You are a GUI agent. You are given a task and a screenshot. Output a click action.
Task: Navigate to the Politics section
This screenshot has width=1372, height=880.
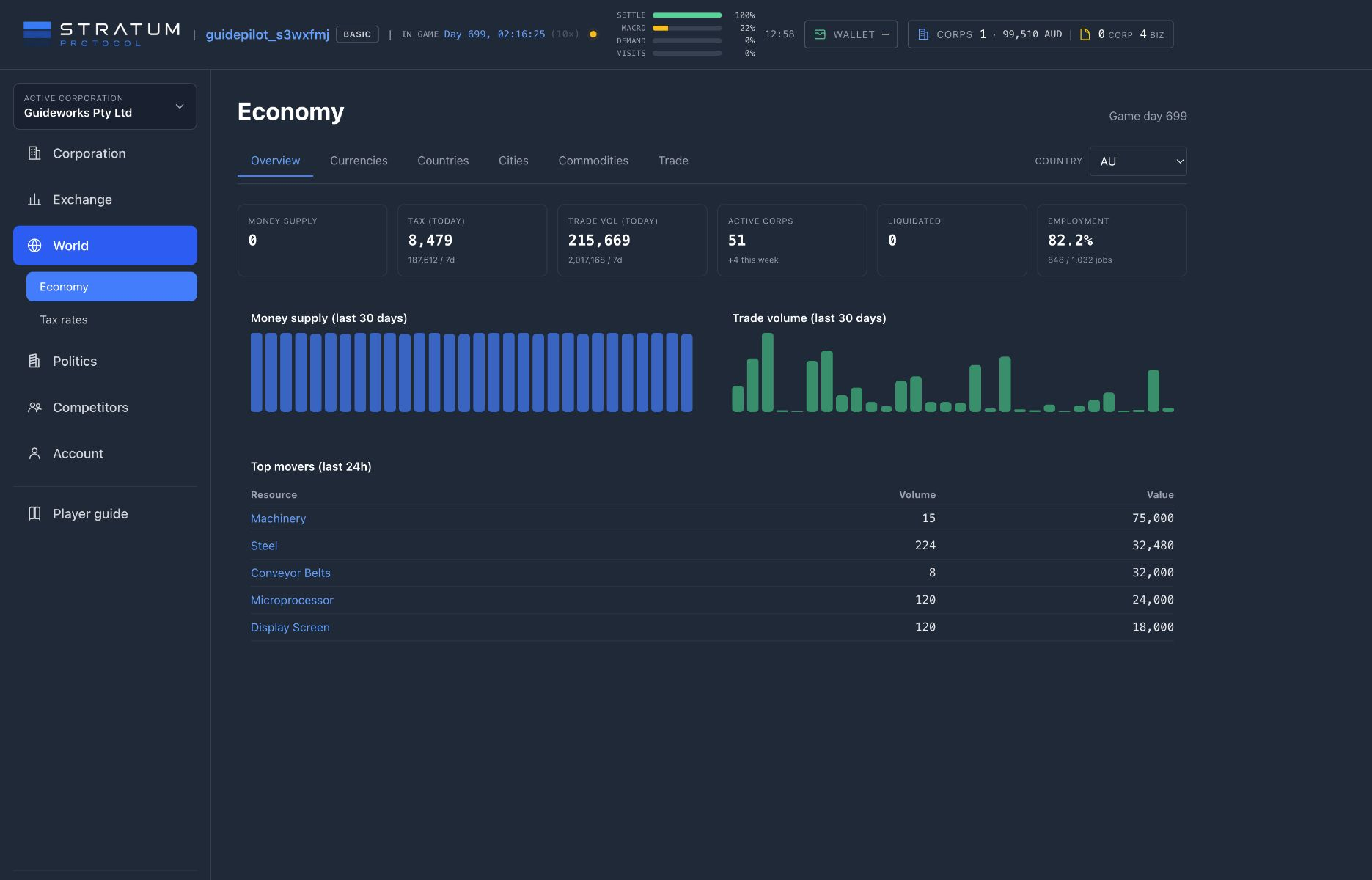(105, 361)
